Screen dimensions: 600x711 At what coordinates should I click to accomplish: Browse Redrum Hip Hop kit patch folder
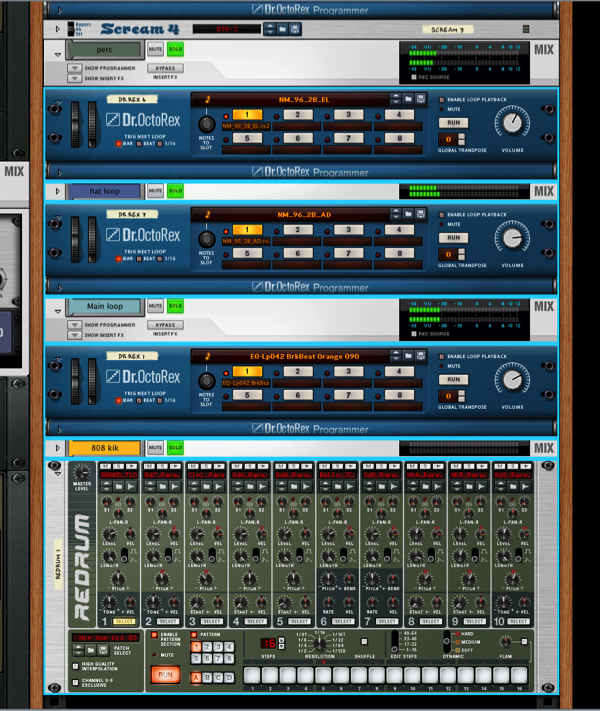91,650
